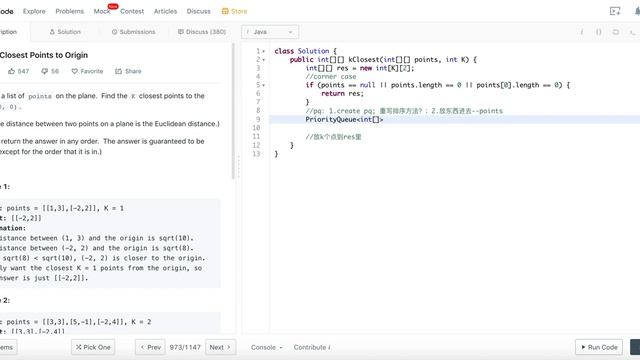Click the empty line 10 in editor
The width and height of the screenshot is (640, 360).
(x=454, y=128)
